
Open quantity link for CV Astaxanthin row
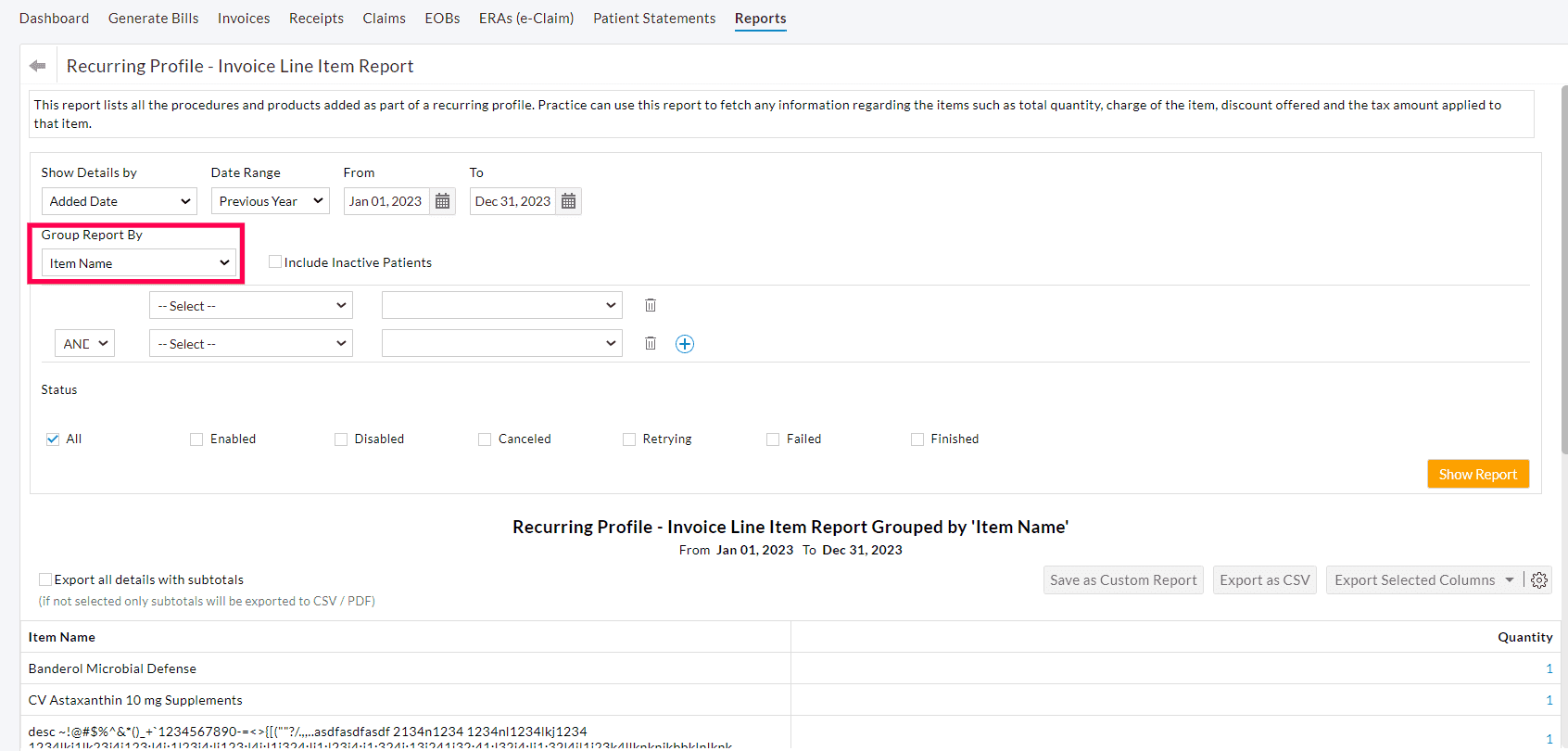[x=1549, y=700]
